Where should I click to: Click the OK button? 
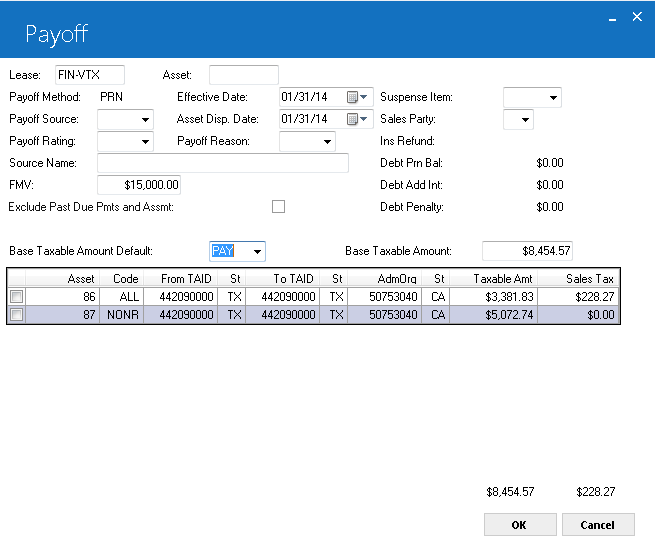tap(520, 525)
